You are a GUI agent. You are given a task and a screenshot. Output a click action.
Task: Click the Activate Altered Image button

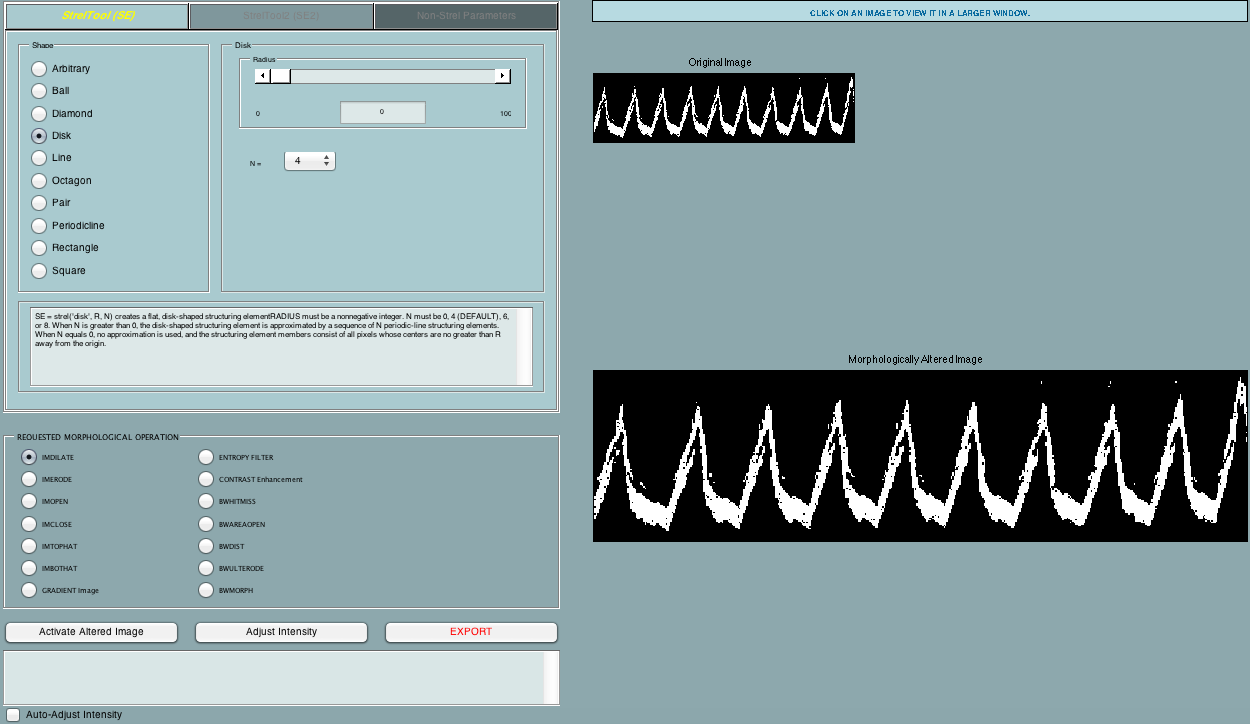[91, 632]
